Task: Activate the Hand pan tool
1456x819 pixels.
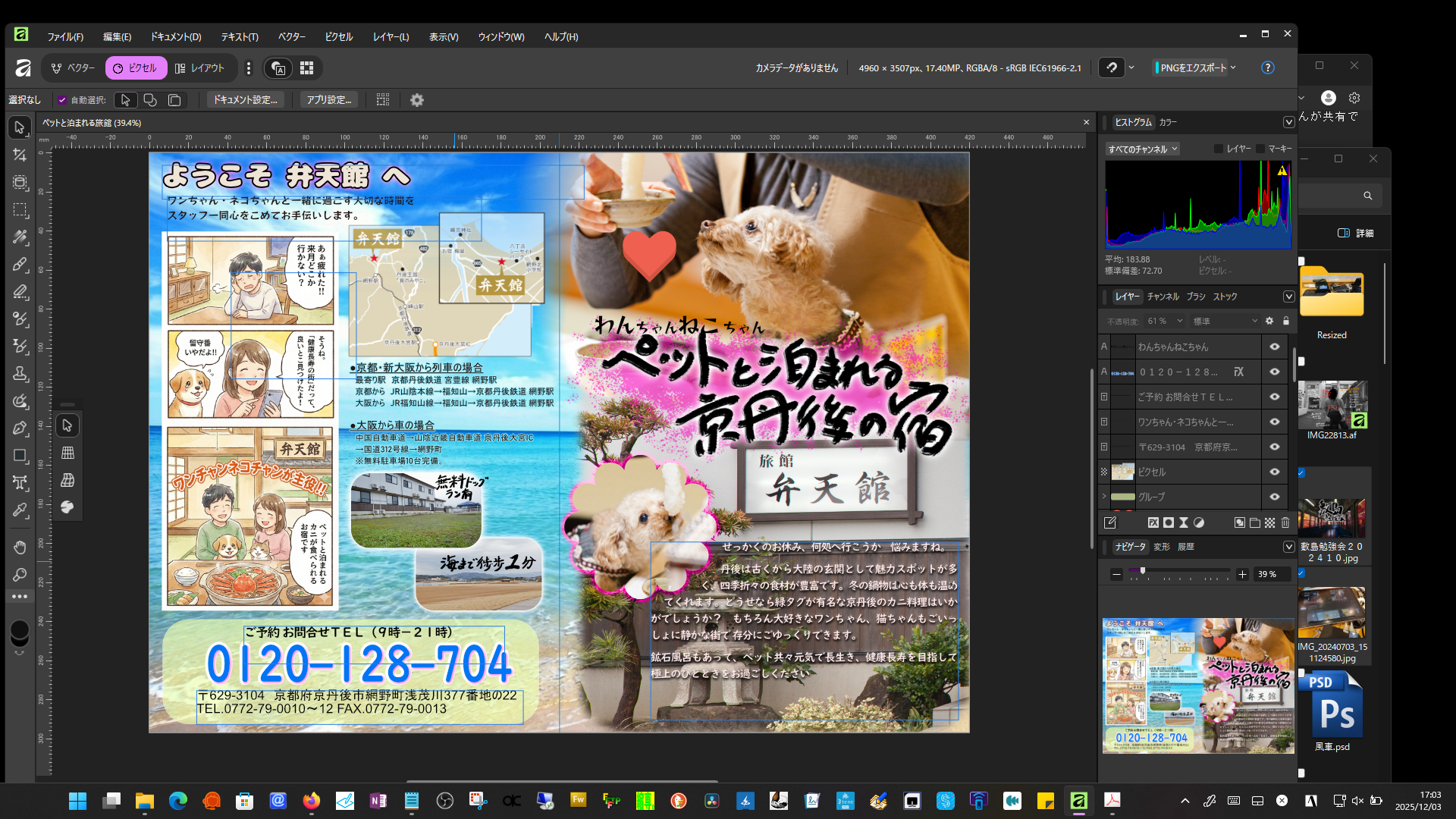Action: (20, 547)
